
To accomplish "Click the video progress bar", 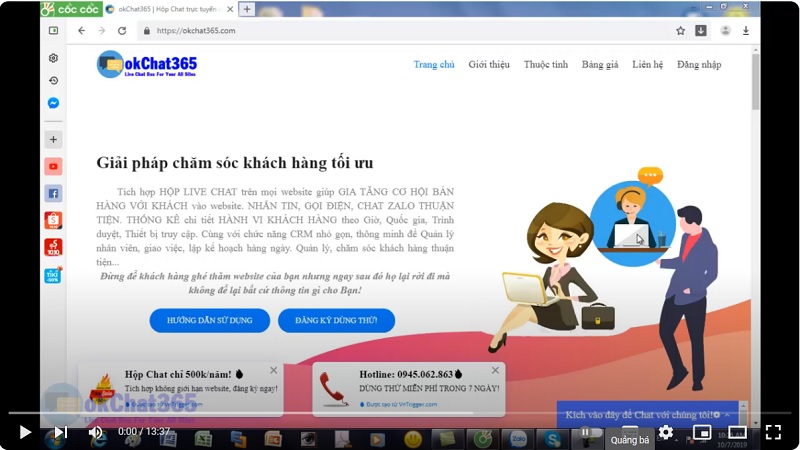I will click(400, 412).
